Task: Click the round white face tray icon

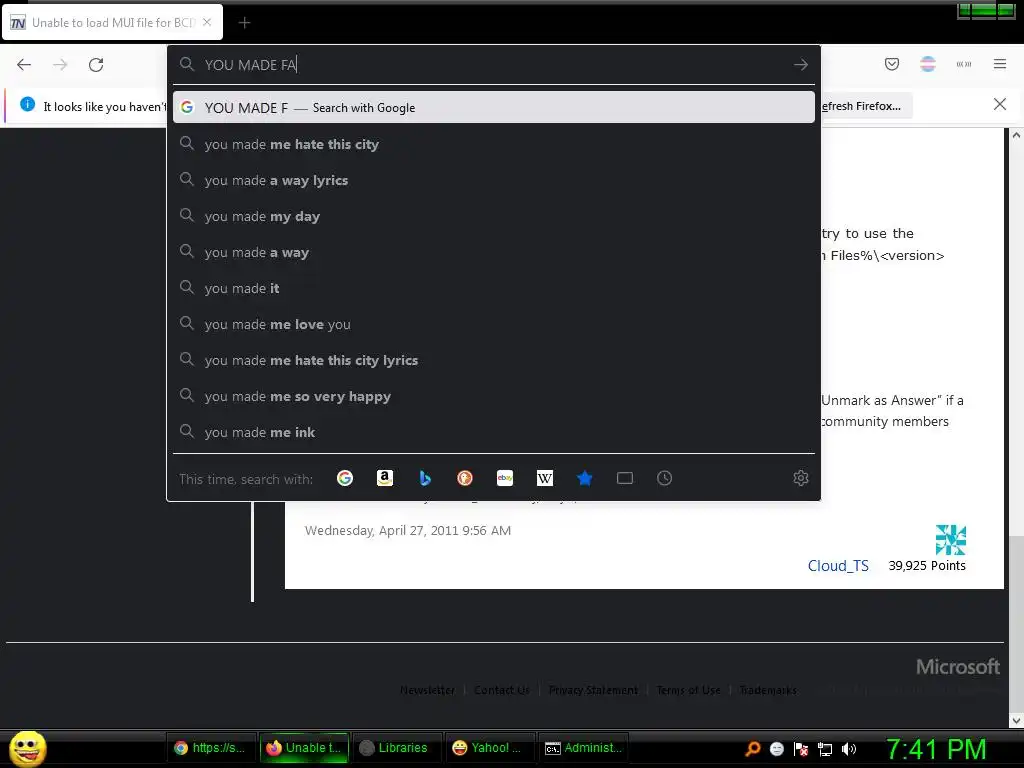Action: pos(776,749)
